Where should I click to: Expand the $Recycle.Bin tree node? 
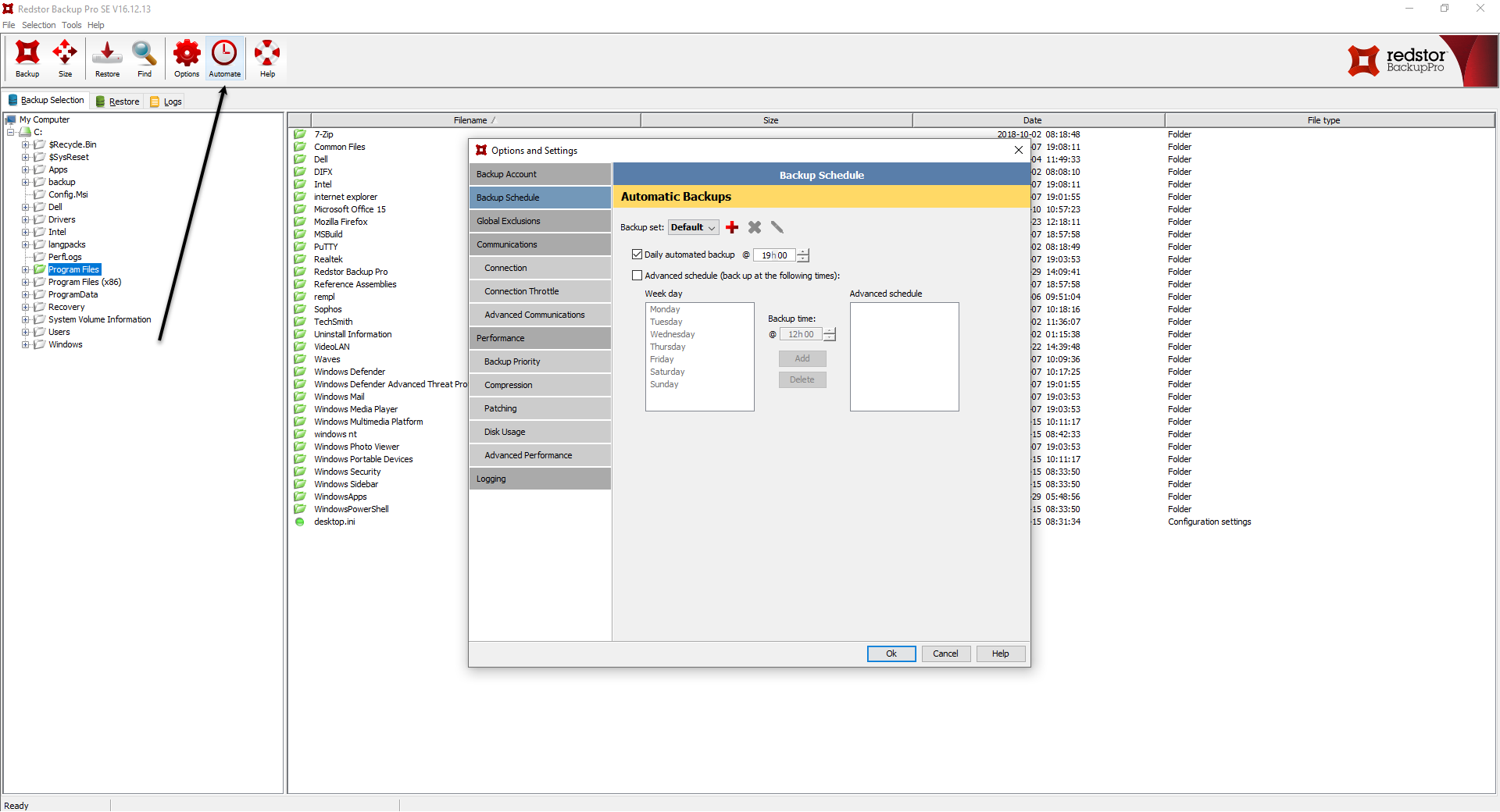point(25,144)
